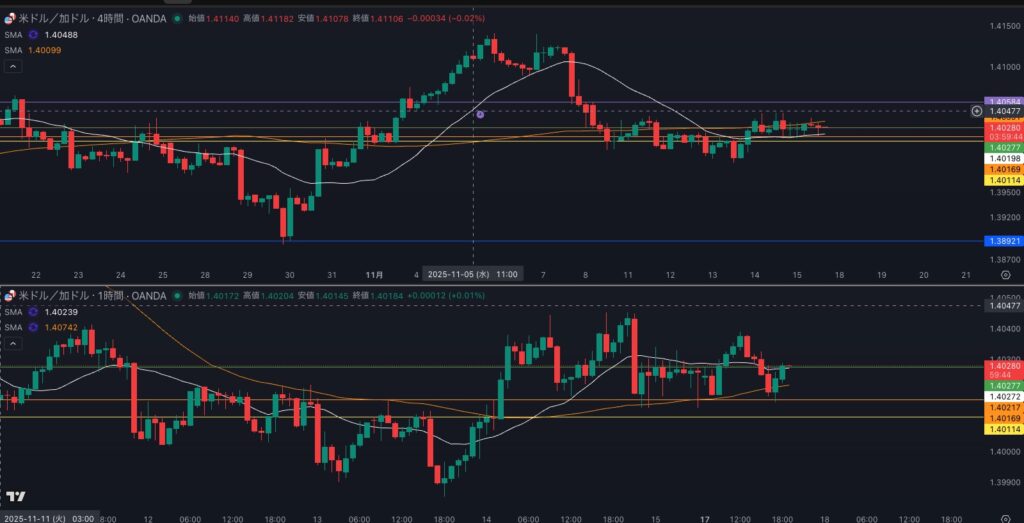Click the yellow 1.40114 price label on upper chart

click(x=1002, y=180)
